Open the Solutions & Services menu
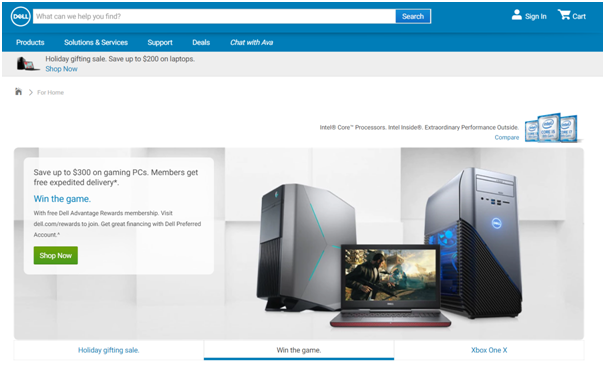The image size is (605, 371). [x=96, y=42]
